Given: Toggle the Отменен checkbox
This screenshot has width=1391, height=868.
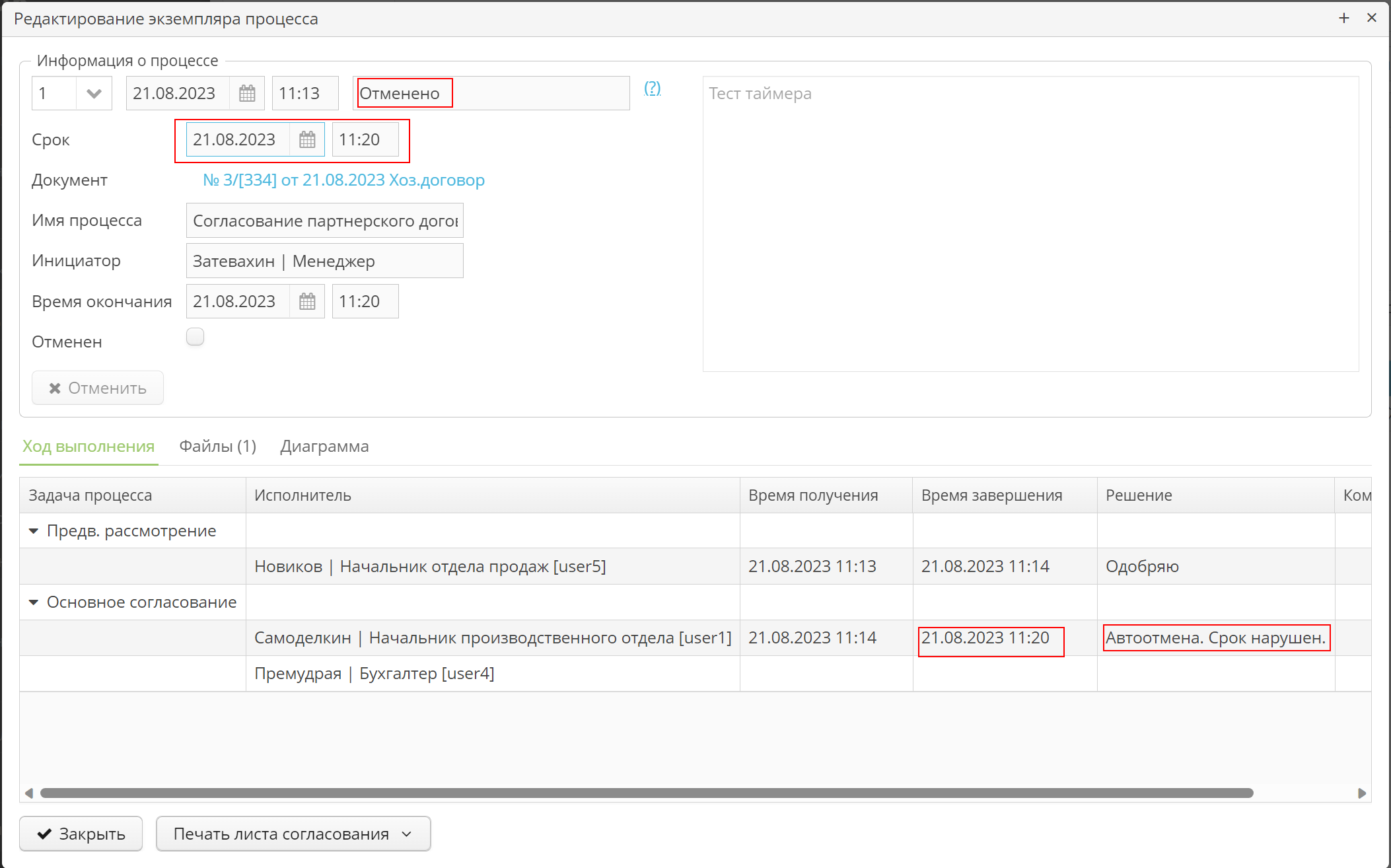Looking at the screenshot, I should click(x=195, y=337).
